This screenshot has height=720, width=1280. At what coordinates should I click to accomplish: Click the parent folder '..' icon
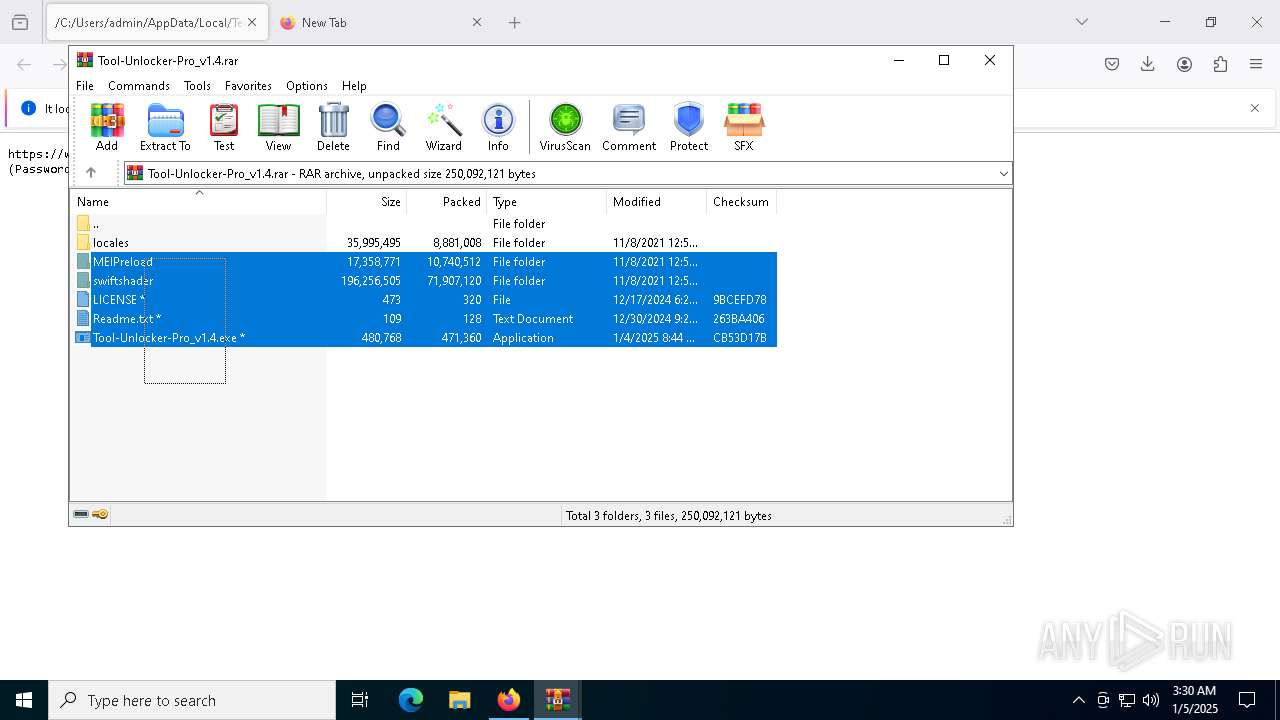[x=83, y=223]
